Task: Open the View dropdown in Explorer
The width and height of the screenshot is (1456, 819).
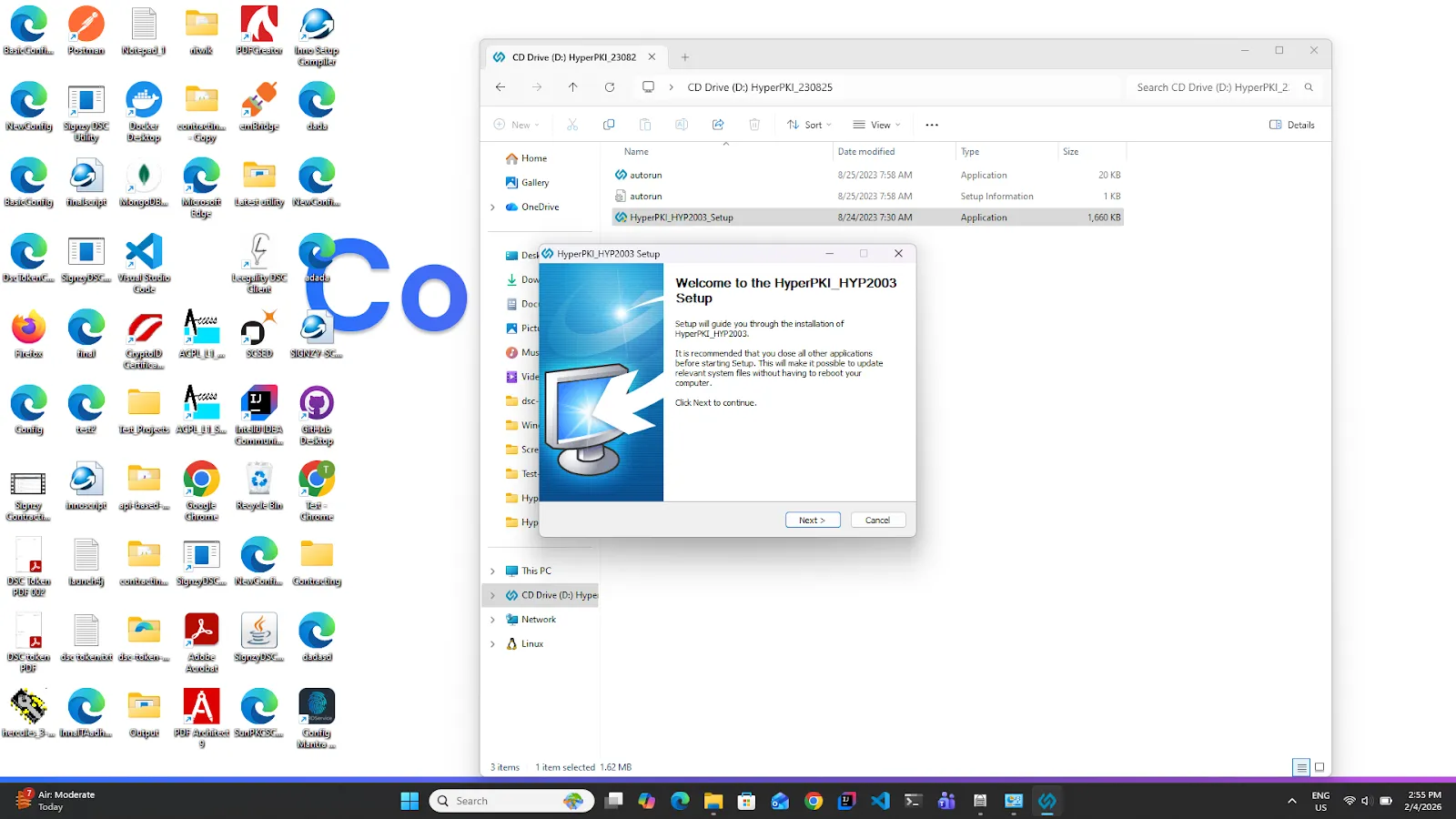Action: pyautogui.click(x=877, y=125)
